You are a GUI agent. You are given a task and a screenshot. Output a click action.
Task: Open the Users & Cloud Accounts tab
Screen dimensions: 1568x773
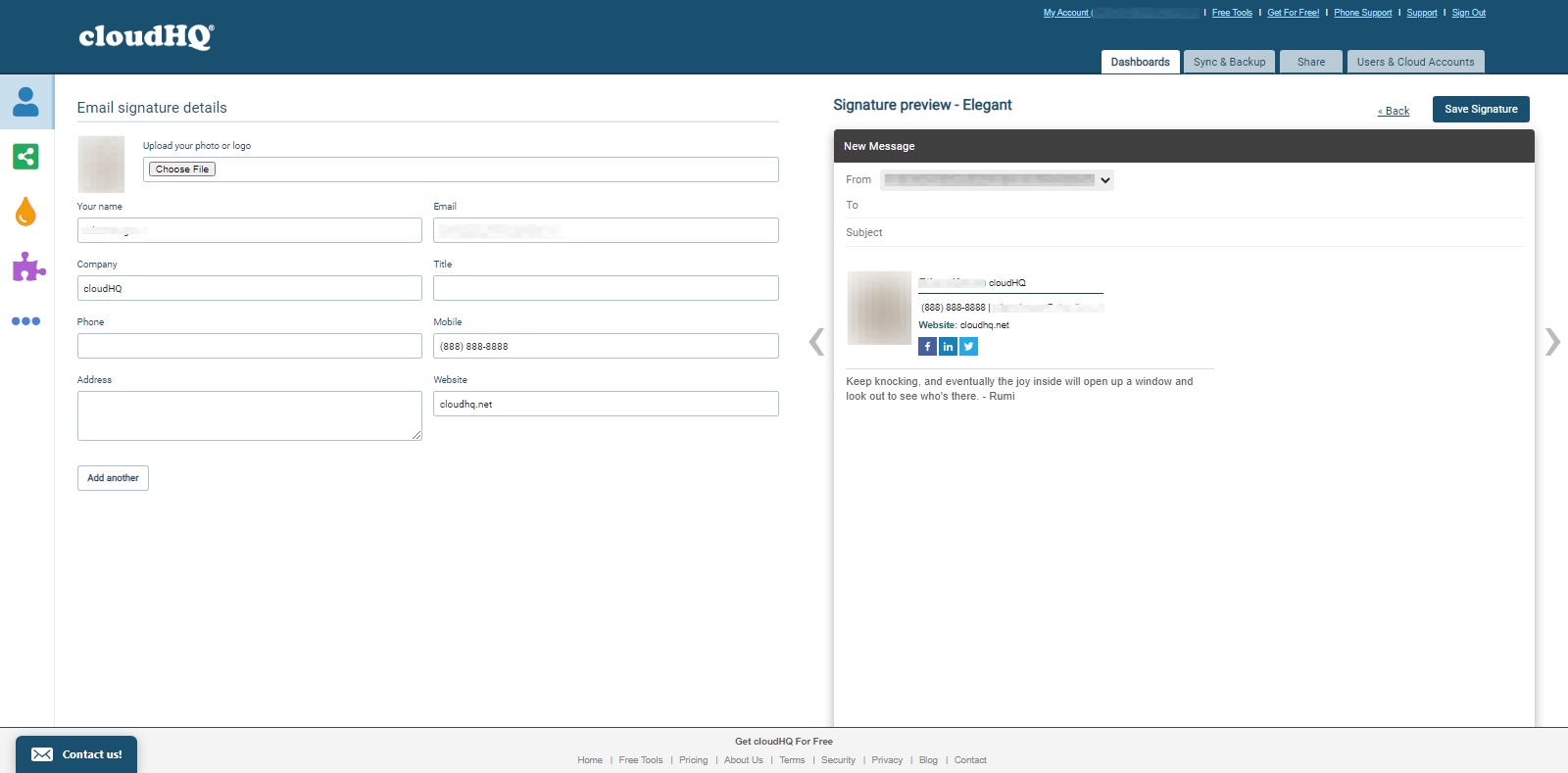point(1416,62)
